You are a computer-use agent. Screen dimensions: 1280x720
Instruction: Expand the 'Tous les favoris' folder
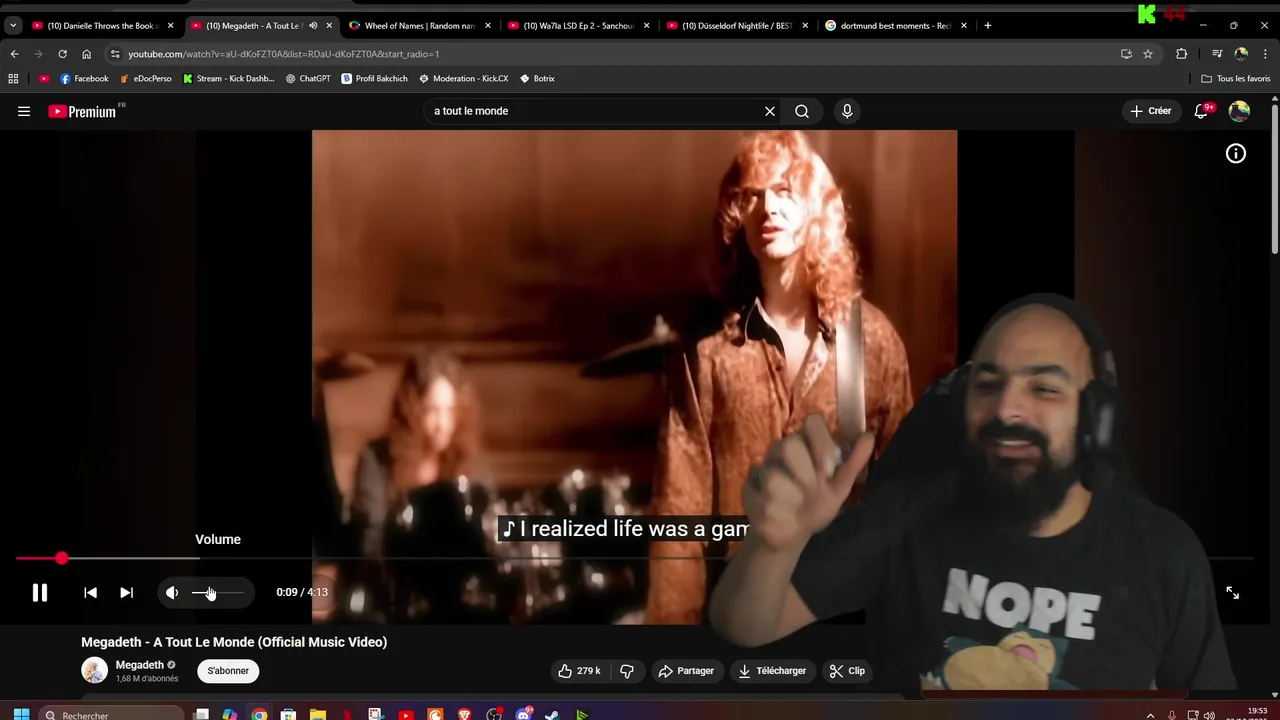click(1235, 78)
